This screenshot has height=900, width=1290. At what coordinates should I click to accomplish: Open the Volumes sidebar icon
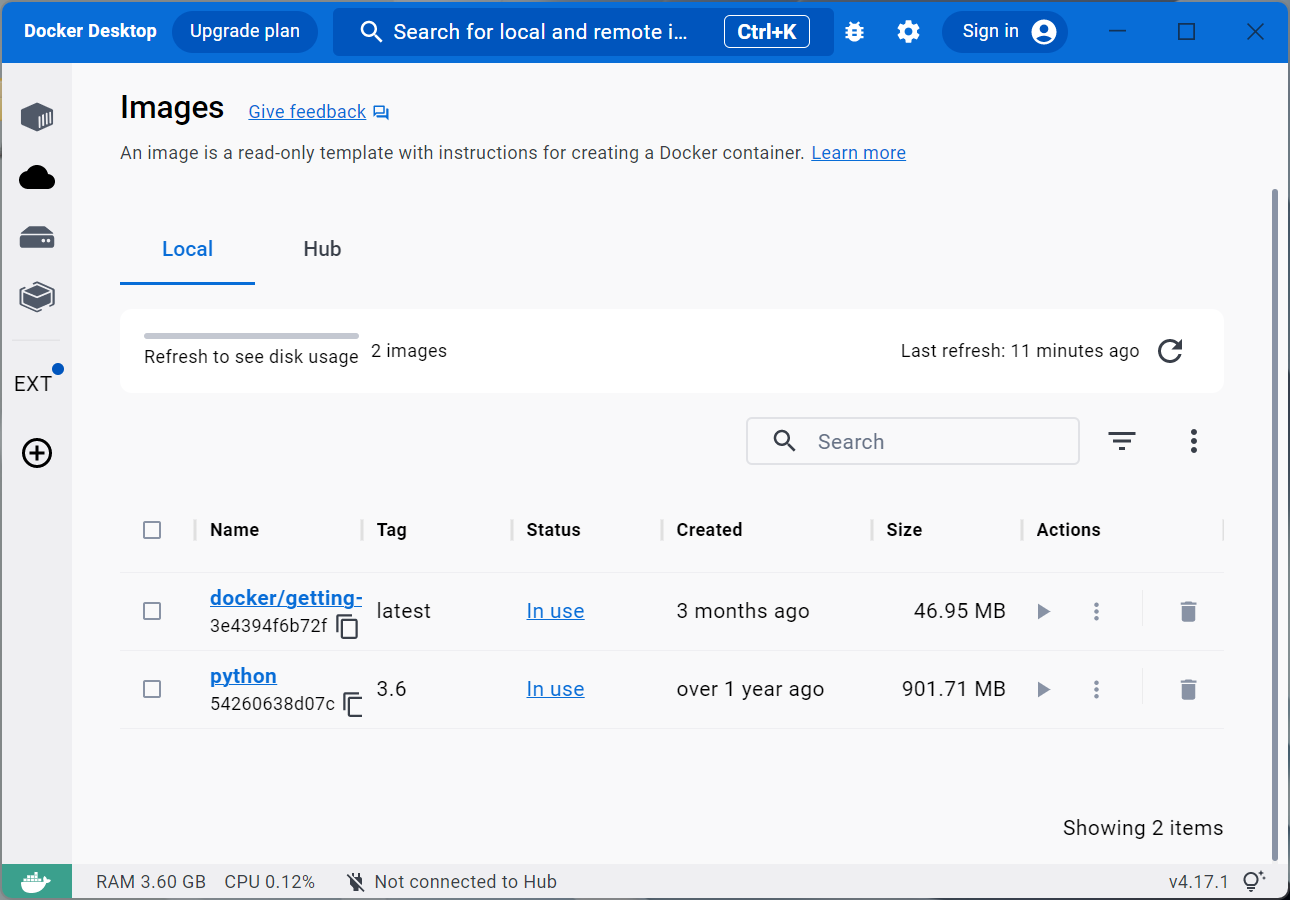[x=37, y=238]
